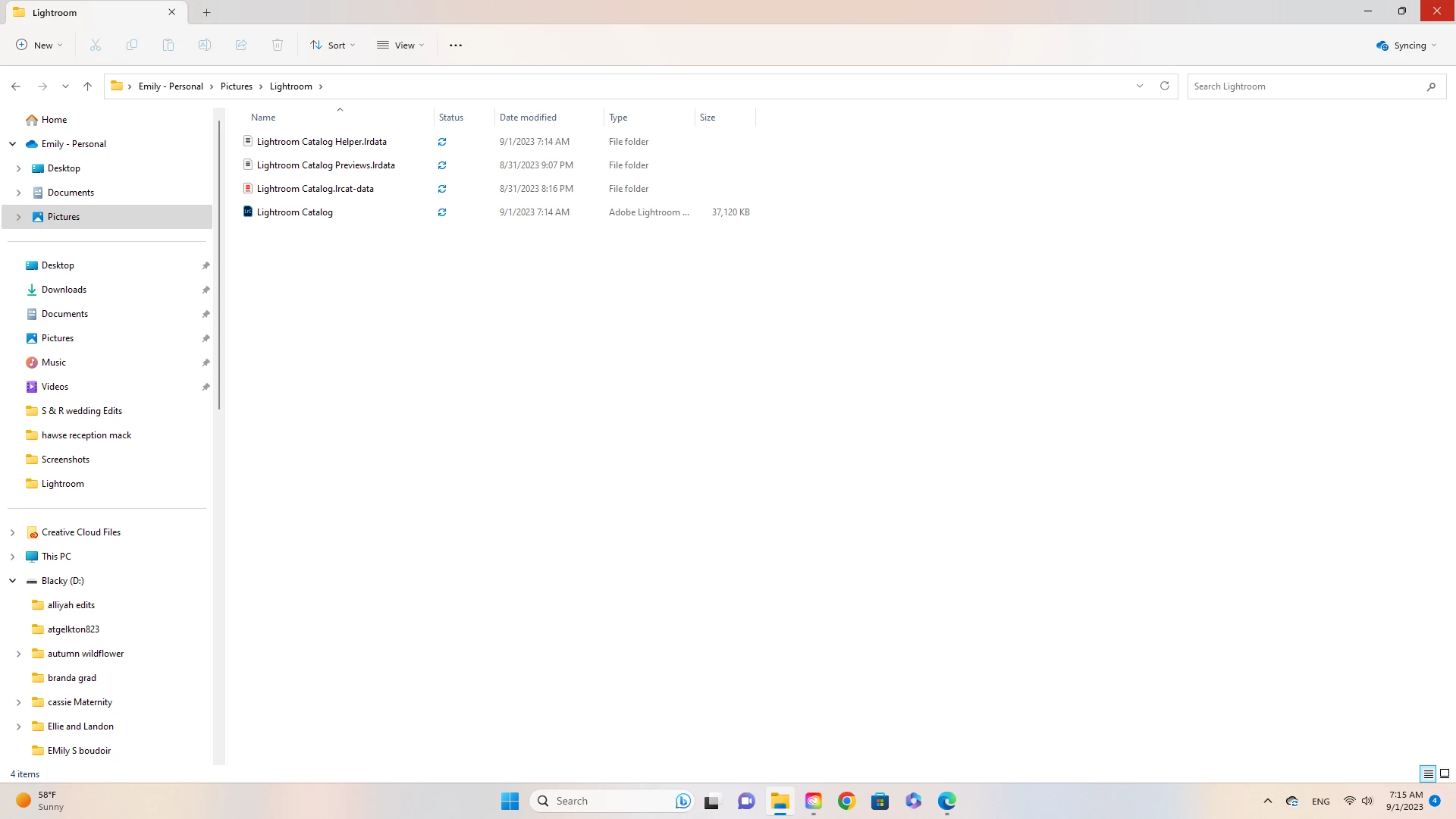
Task: Click the Paste toolbar icon
Action: coord(168,45)
